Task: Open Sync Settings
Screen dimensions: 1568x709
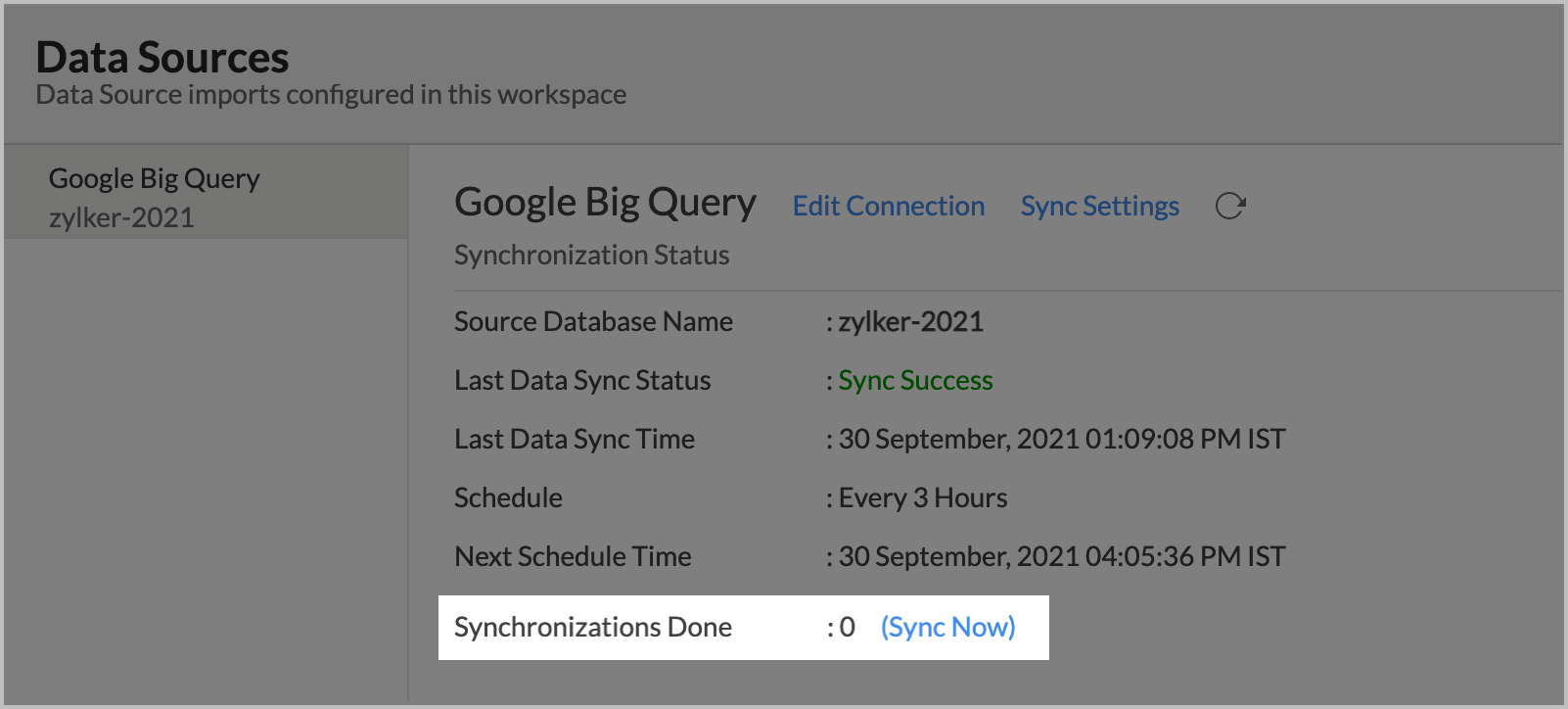Action: tap(1100, 206)
